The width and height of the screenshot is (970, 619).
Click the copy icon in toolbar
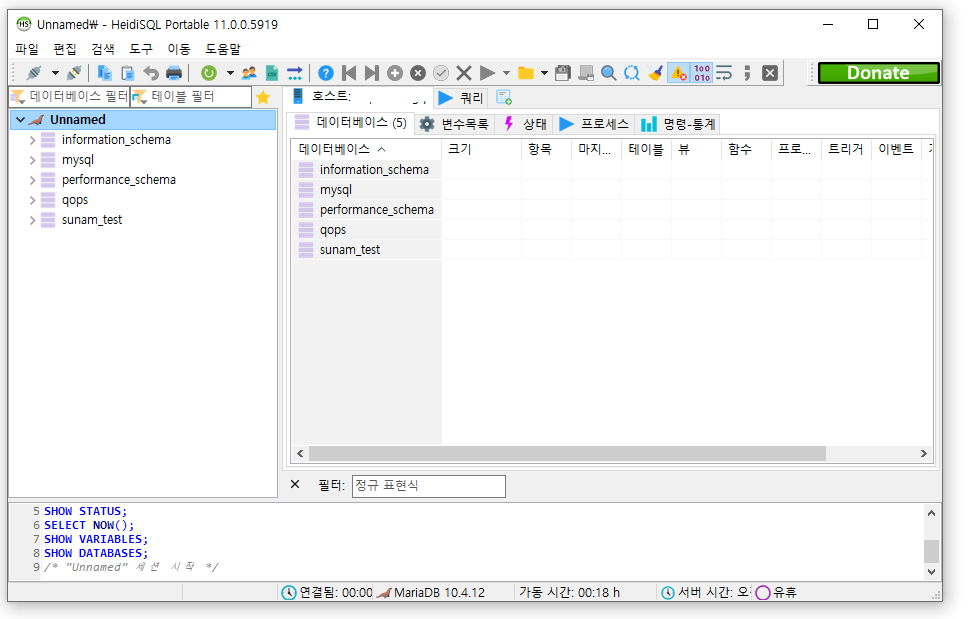(105, 73)
